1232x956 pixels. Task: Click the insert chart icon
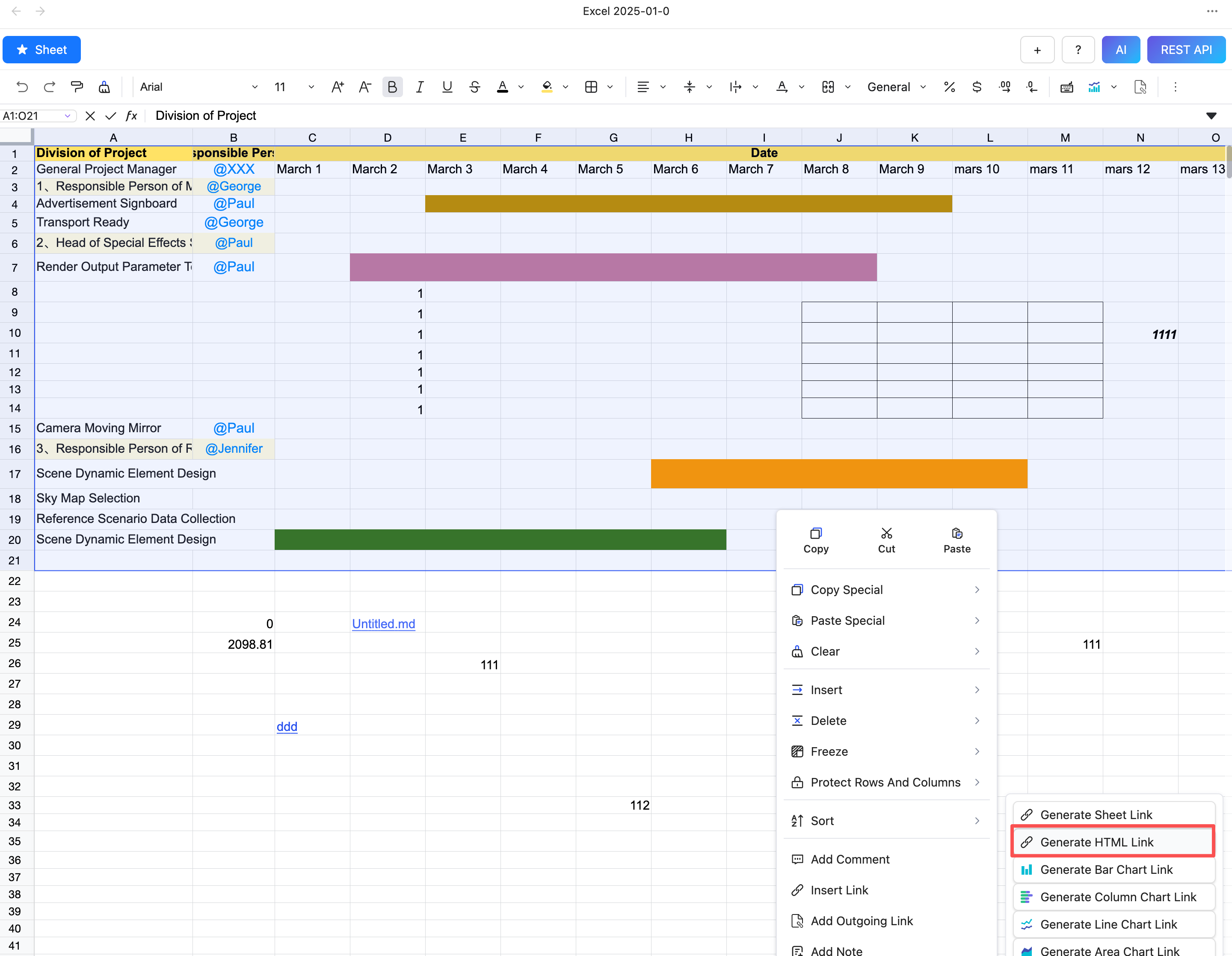point(1094,87)
